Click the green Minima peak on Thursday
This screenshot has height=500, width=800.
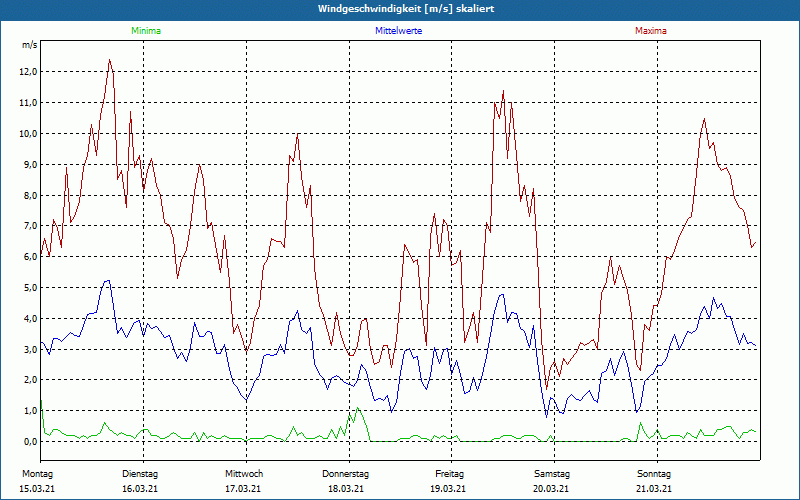358,408
